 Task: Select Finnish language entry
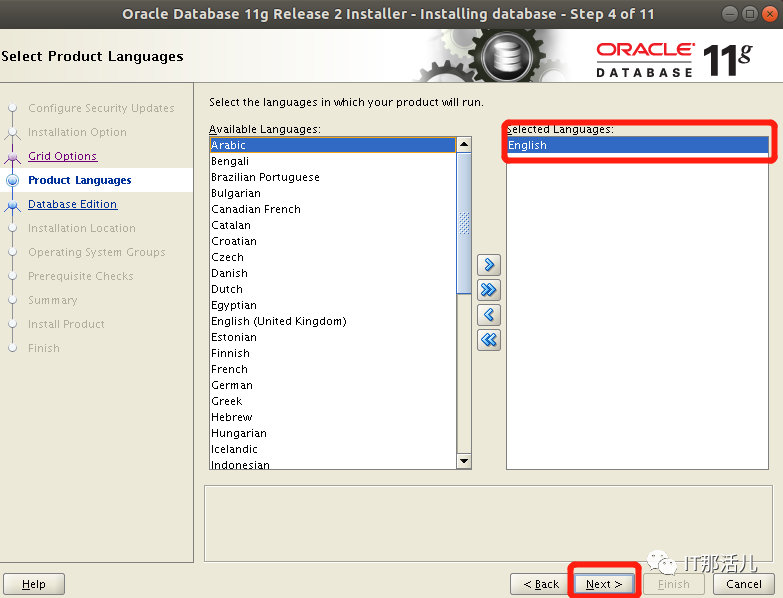[333, 353]
